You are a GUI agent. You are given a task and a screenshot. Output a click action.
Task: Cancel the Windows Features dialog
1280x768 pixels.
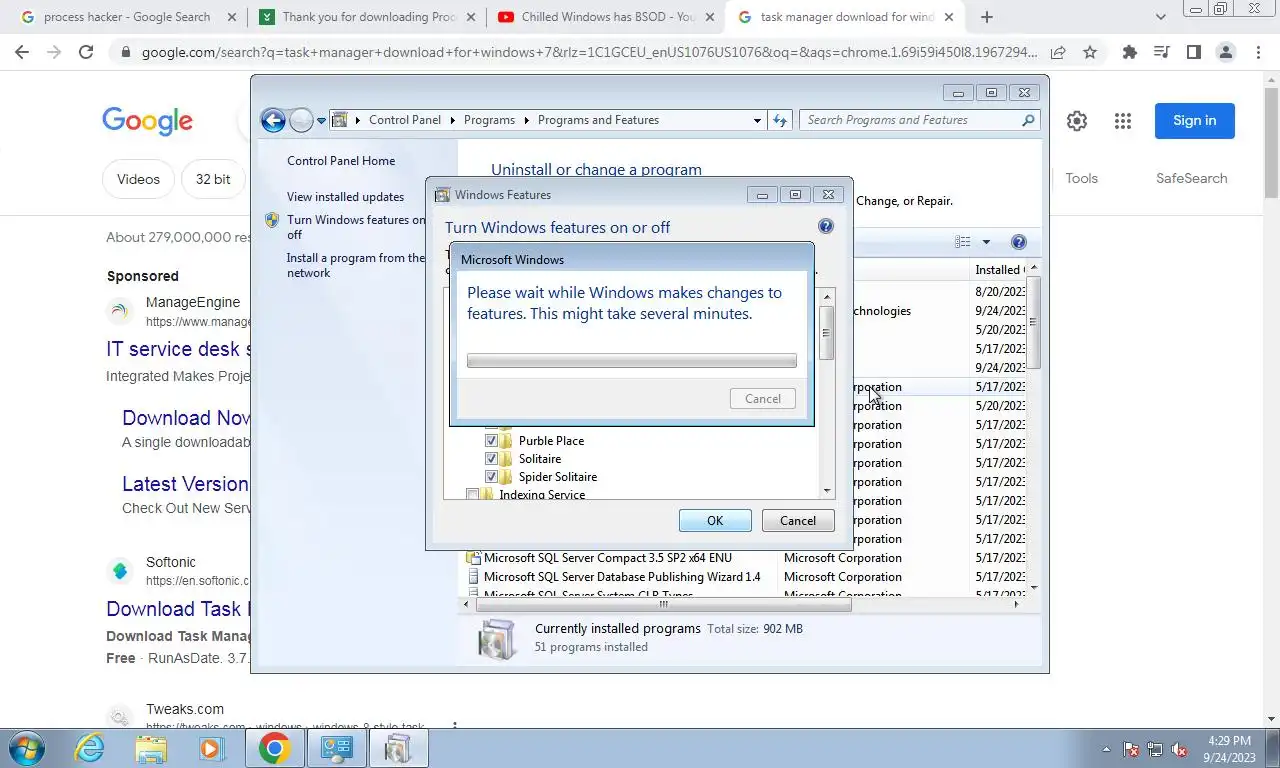point(798,521)
